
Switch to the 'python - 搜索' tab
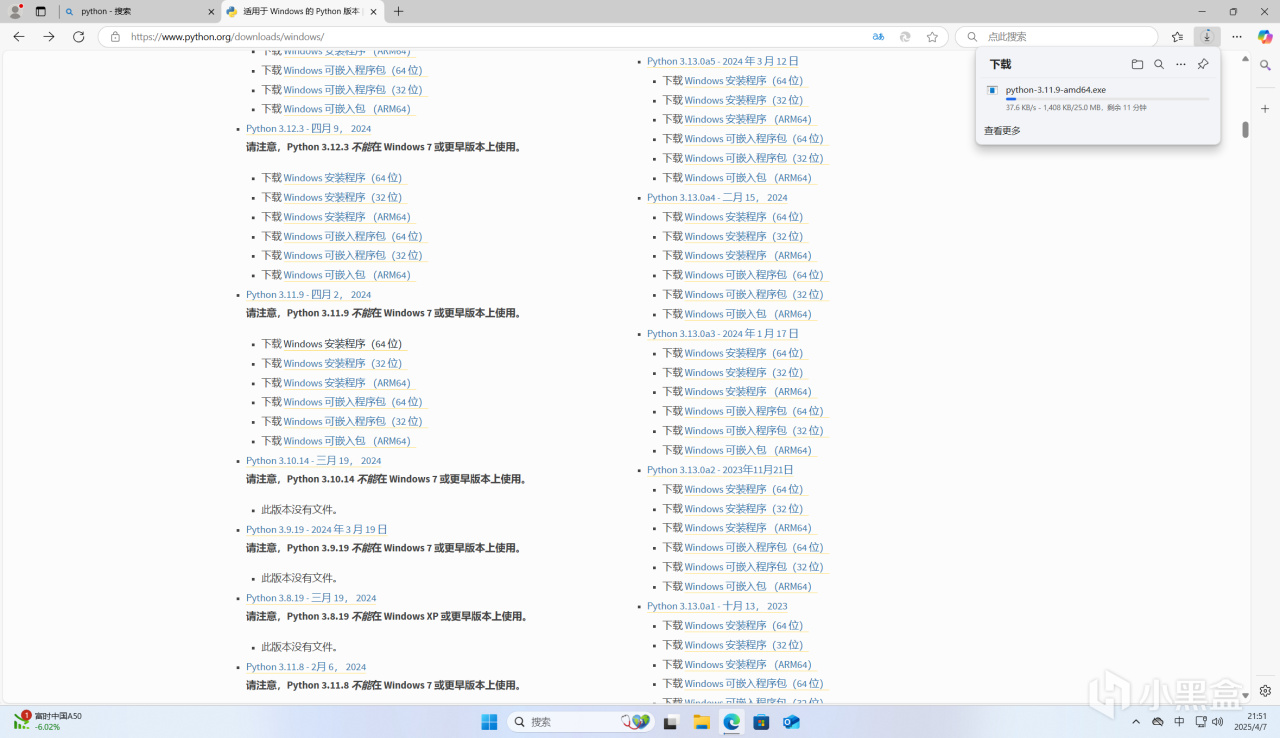139,12
